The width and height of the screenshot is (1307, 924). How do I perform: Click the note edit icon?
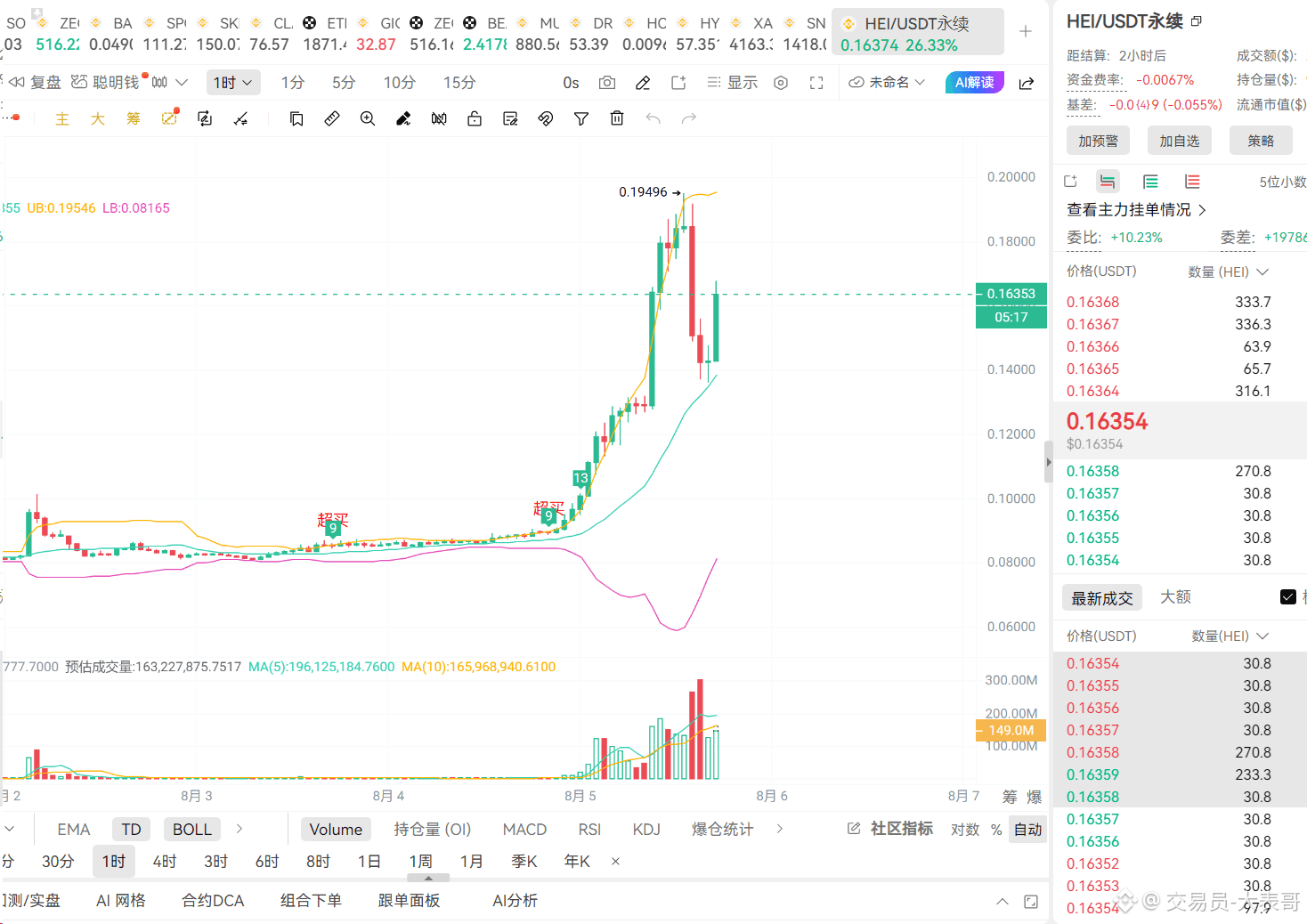point(510,118)
